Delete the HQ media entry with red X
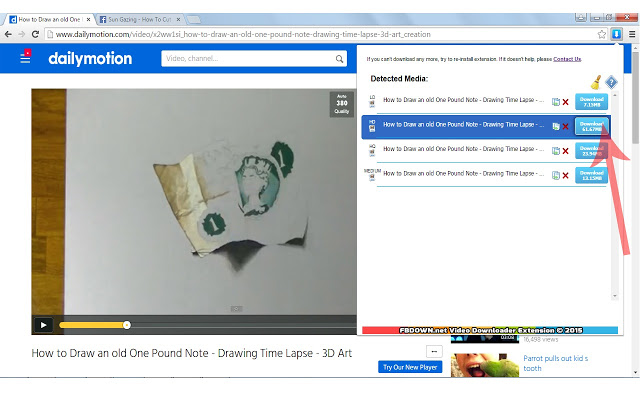Viewport: 640px width, 400px height. (x=565, y=151)
